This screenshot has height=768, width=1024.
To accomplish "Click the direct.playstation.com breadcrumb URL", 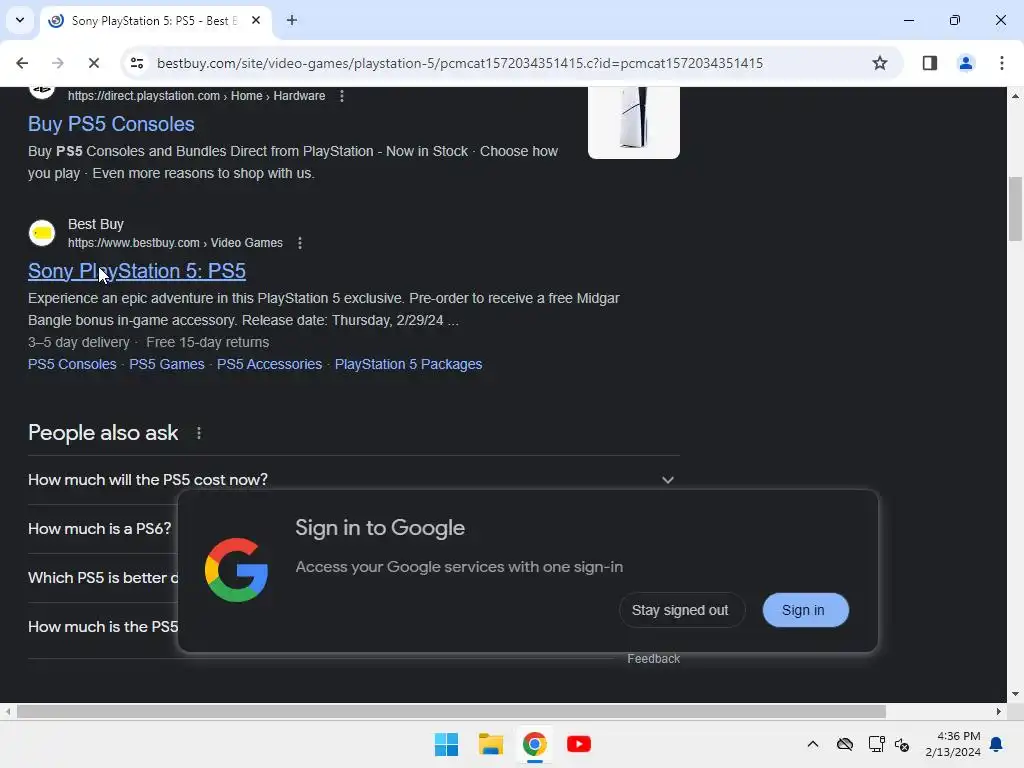I will click(x=197, y=96).
